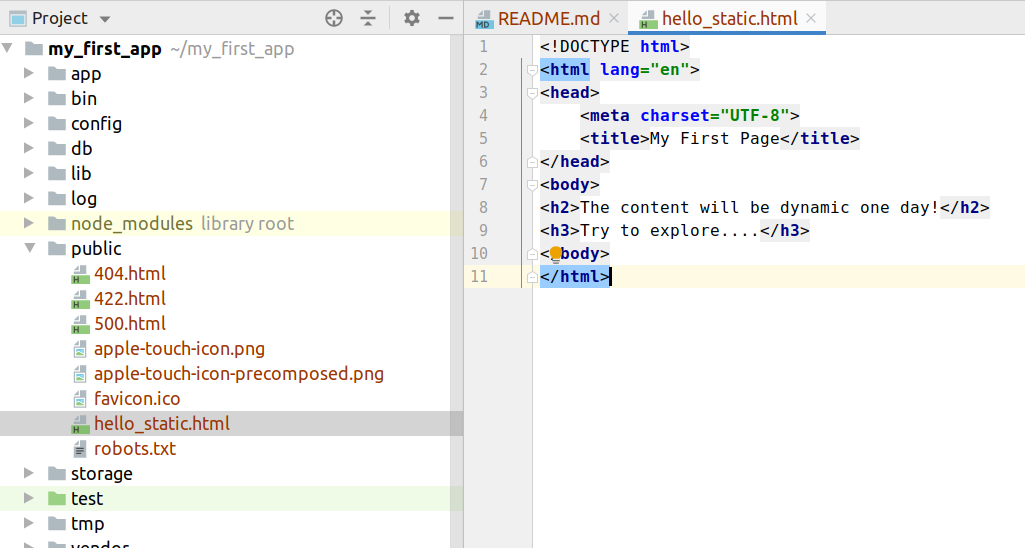Select robots.txt in the tree
The image size is (1025, 548).
(x=135, y=449)
